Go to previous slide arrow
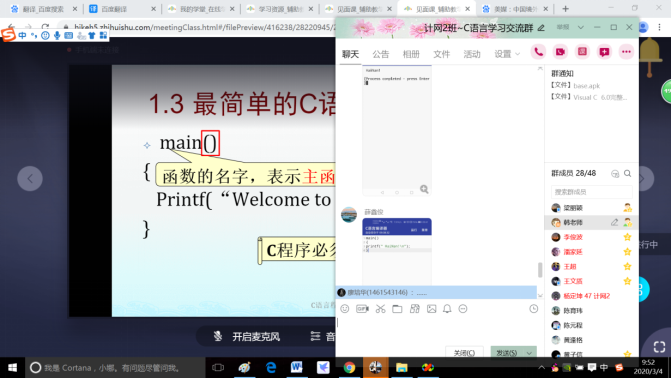671x378 pixels. pyautogui.click(x=30, y=179)
